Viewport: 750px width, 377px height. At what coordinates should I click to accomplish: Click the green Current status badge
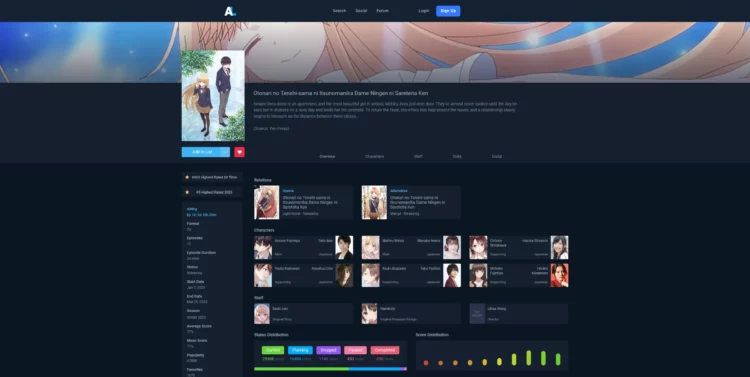(273, 350)
